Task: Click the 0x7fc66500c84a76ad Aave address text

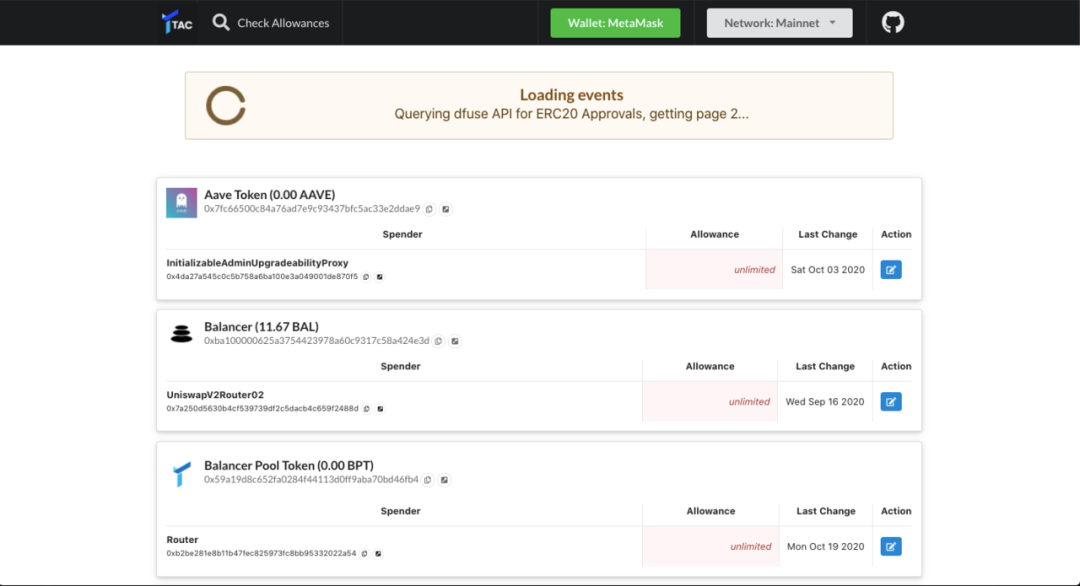Action: [x=311, y=209]
